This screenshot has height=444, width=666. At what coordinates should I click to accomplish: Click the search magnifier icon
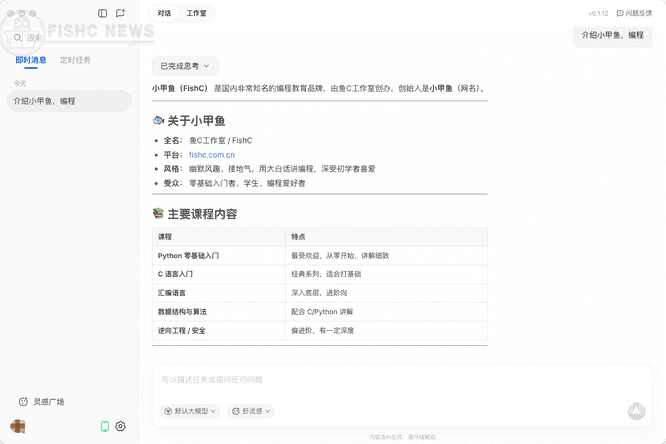click(18, 38)
